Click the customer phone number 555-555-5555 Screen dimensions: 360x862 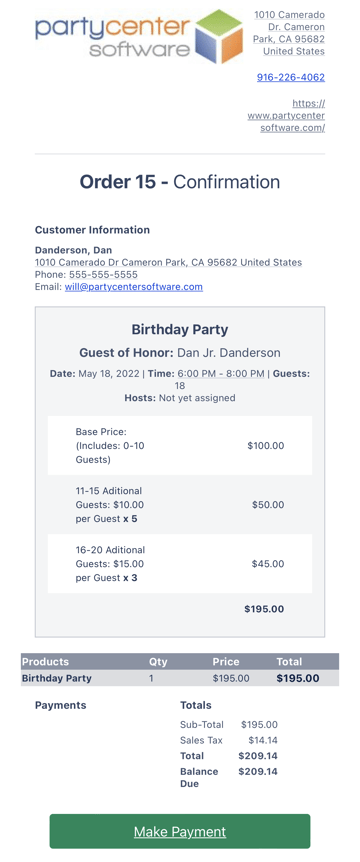tap(103, 274)
